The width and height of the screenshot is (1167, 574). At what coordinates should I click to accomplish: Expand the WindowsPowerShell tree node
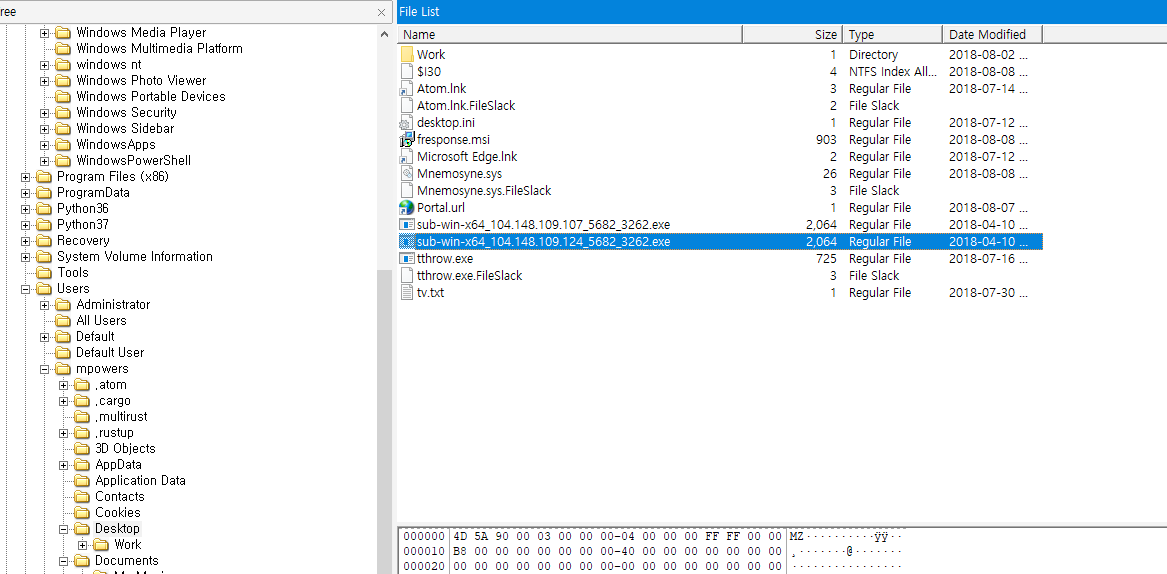tap(45, 161)
